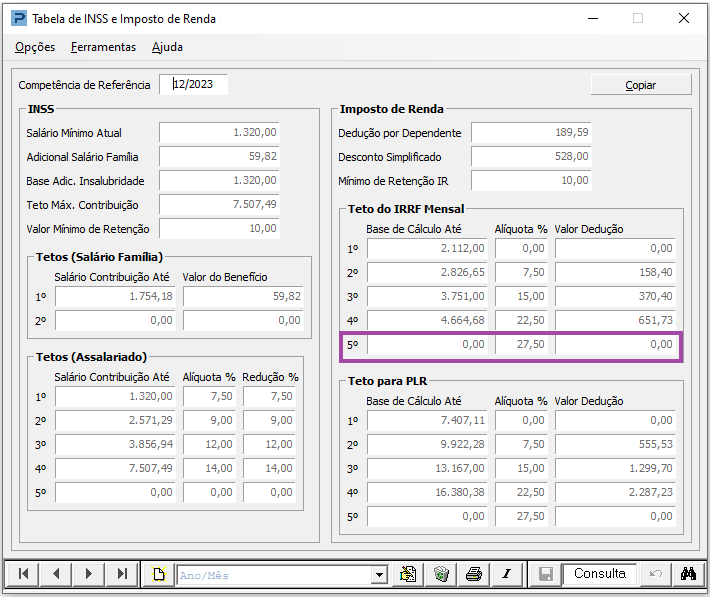Select the Dedução por Dependente field

coord(531,133)
